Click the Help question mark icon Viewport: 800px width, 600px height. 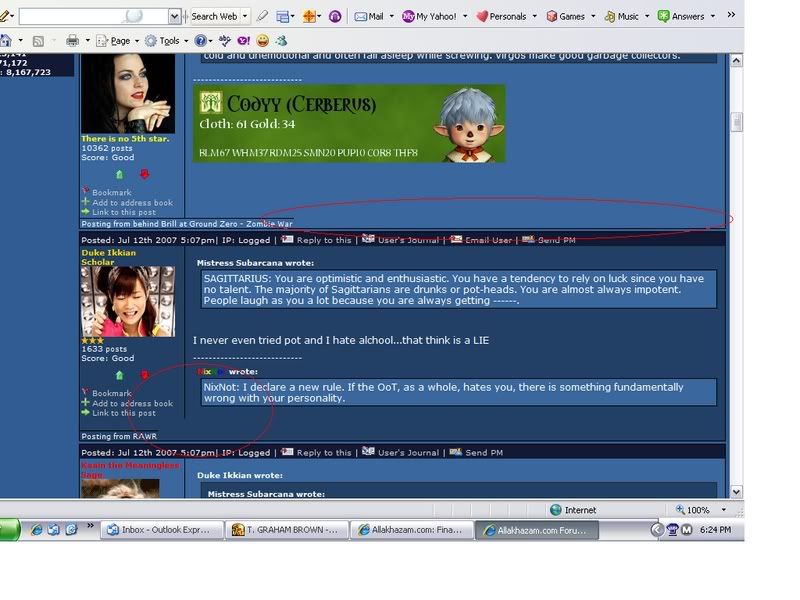tap(201, 41)
